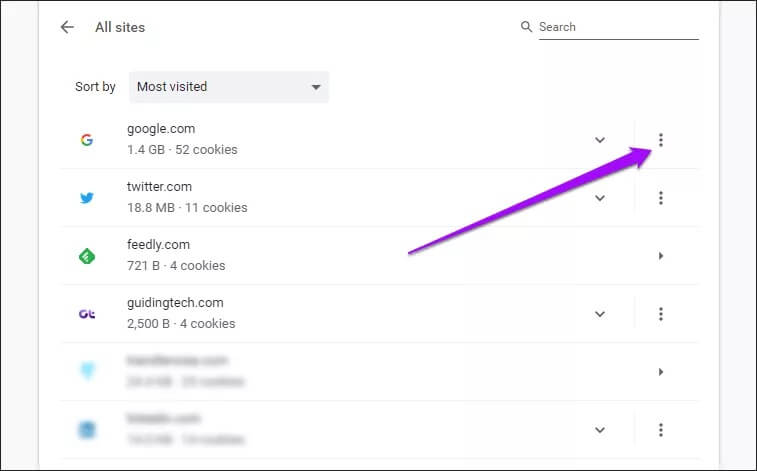Viewport: 757px width, 471px height.
Task: Open the Sort by Most visited dropdown
Action: (x=228, y=87)
